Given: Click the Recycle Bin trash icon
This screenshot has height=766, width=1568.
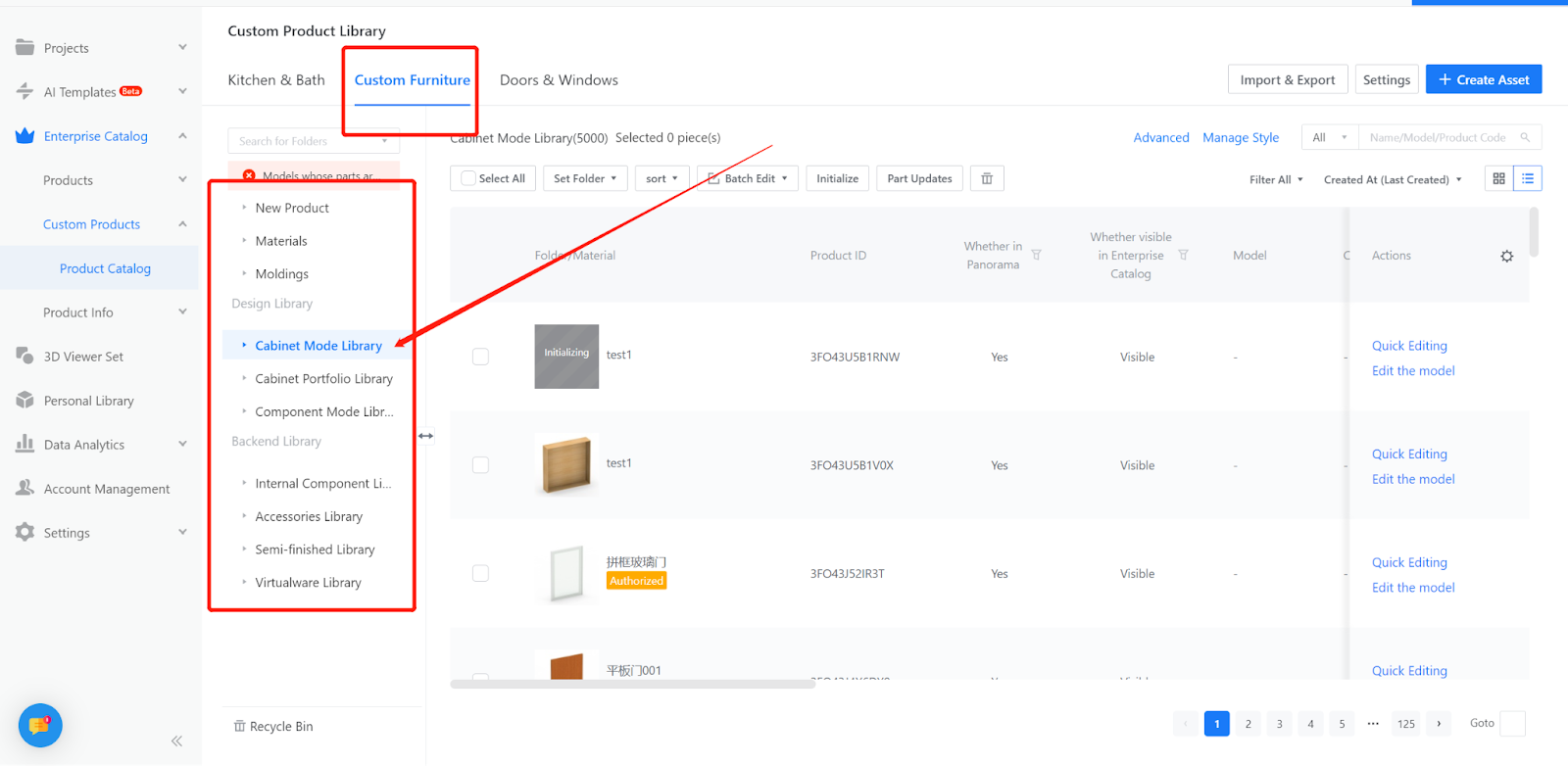Looking at the screenshot, I should coord(239,726).
